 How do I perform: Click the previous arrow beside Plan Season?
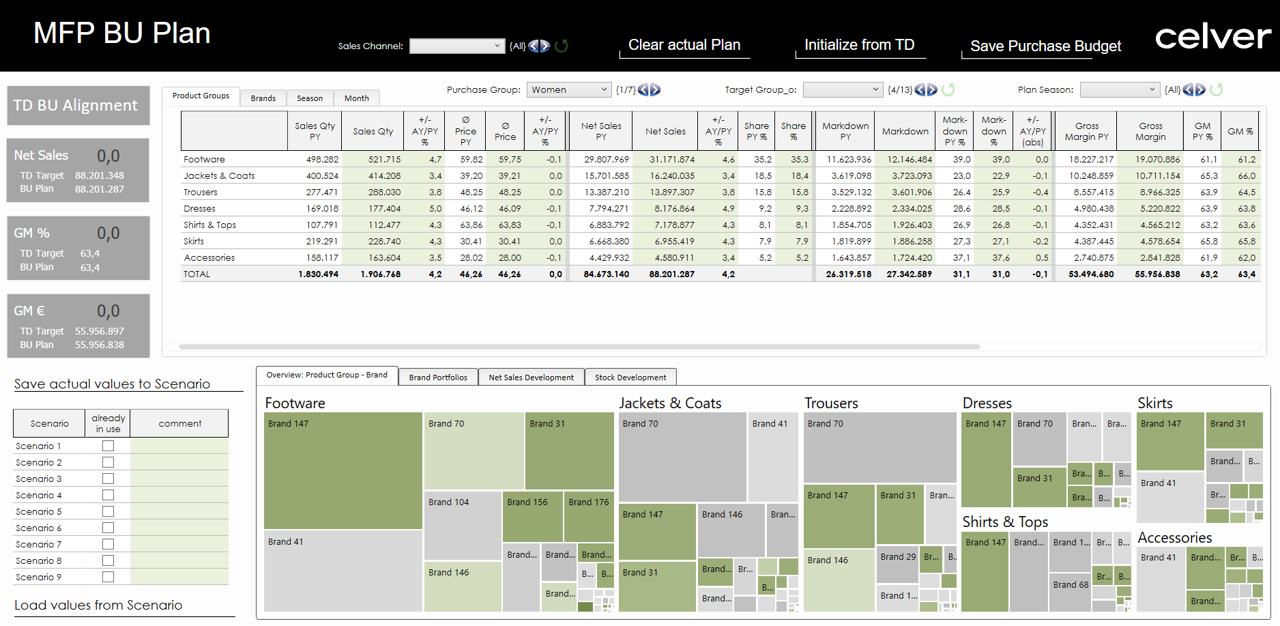(x=1186, y=89)
